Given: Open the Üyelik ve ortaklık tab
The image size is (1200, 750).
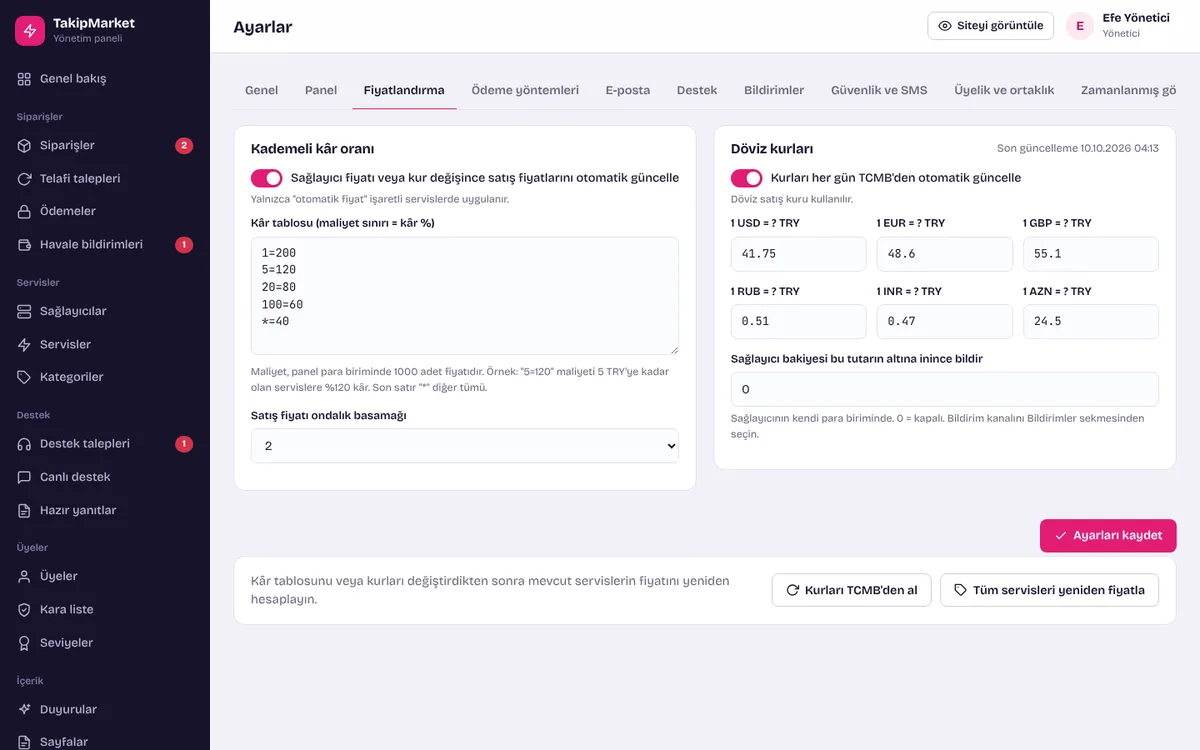Looking at the screenshot, I should [x=1004, y=90].
